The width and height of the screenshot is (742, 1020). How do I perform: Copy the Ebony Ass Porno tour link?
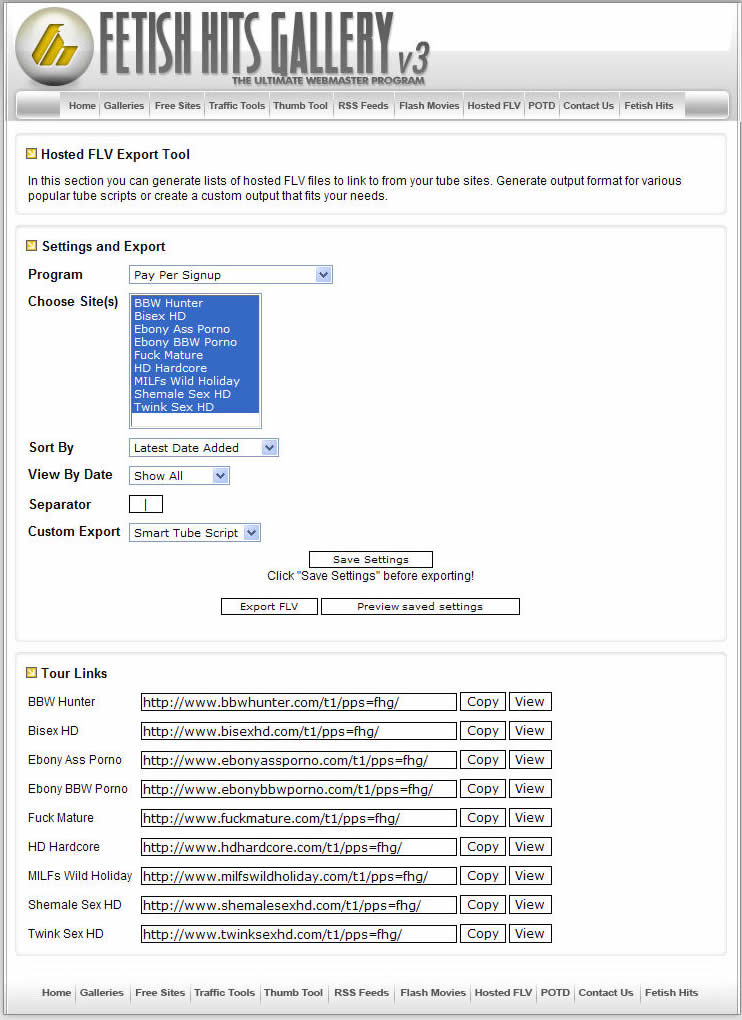483,760
